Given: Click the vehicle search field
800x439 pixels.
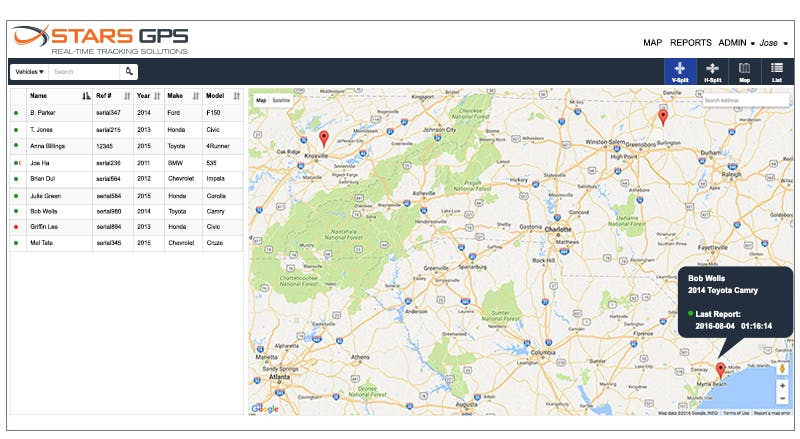Looking at the screenshot, I should 85,72.
